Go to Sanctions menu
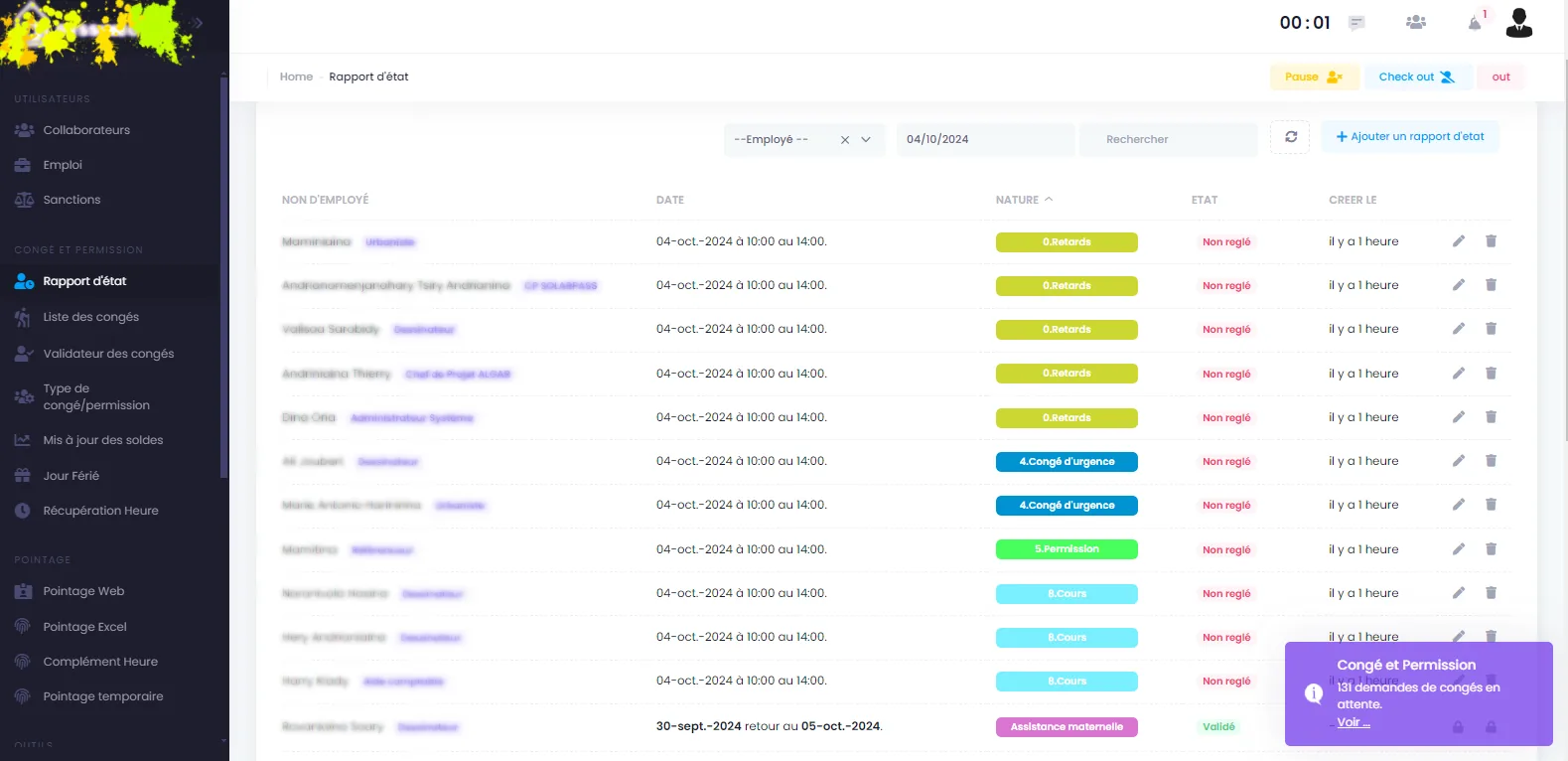Image resolution: width=1568 pixels, height=761 pixels. [x=71, y=200]
